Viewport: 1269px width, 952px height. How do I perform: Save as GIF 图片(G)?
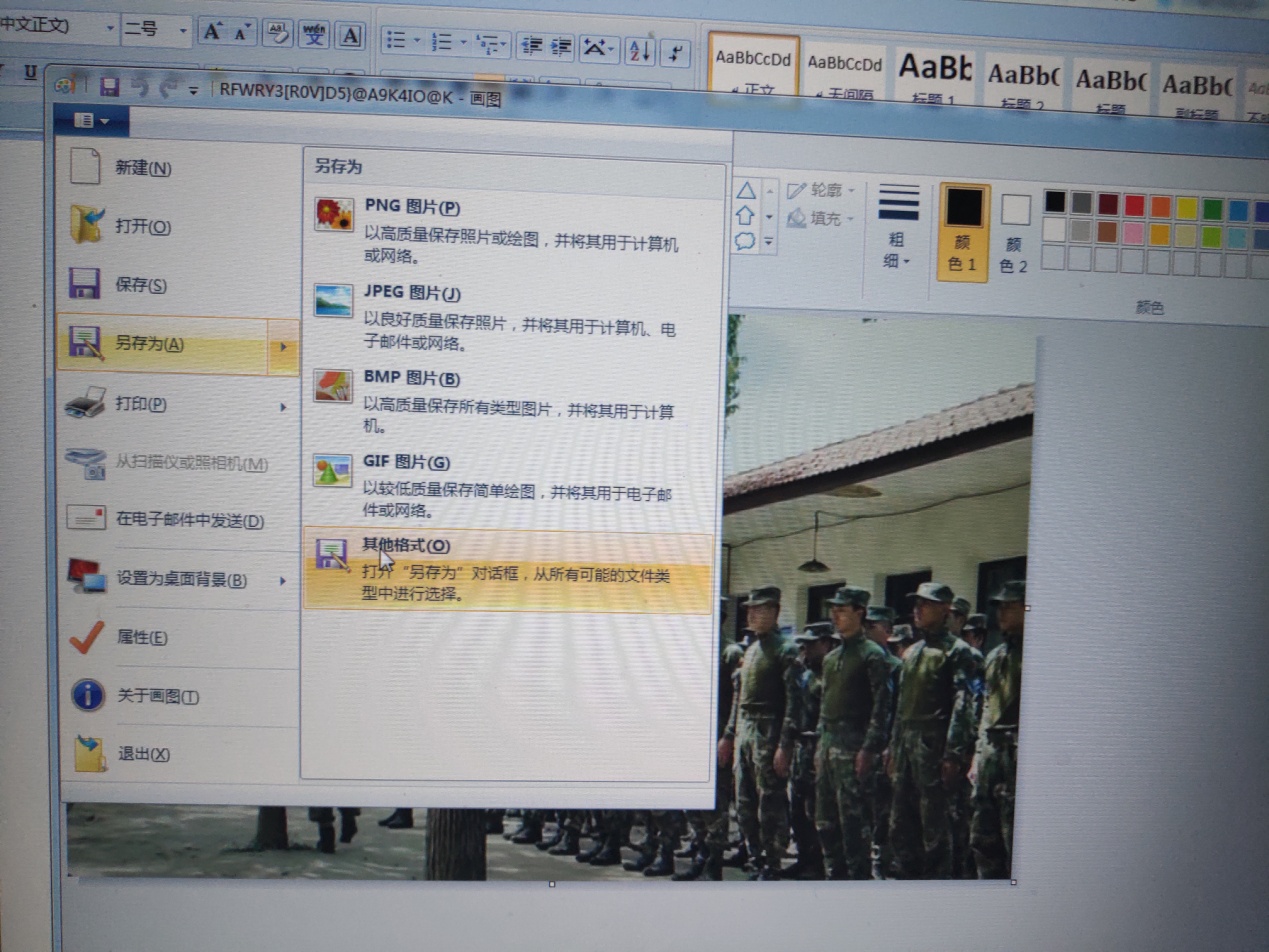click(512, 485)
